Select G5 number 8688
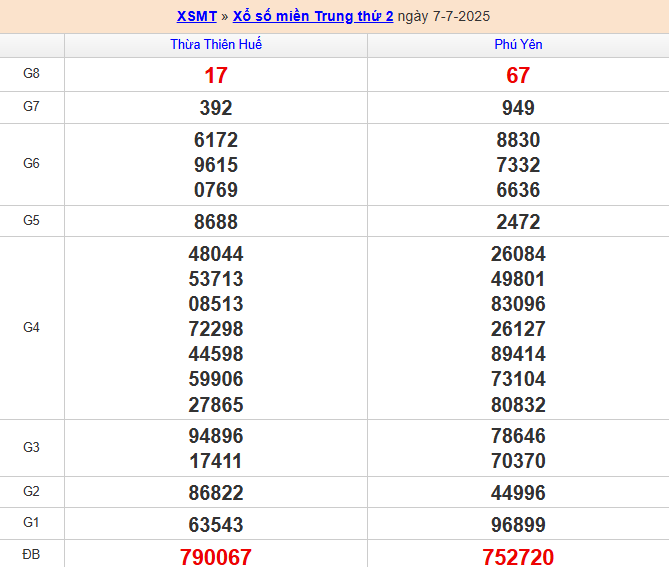The image size is (669, 567). [216, 222]
